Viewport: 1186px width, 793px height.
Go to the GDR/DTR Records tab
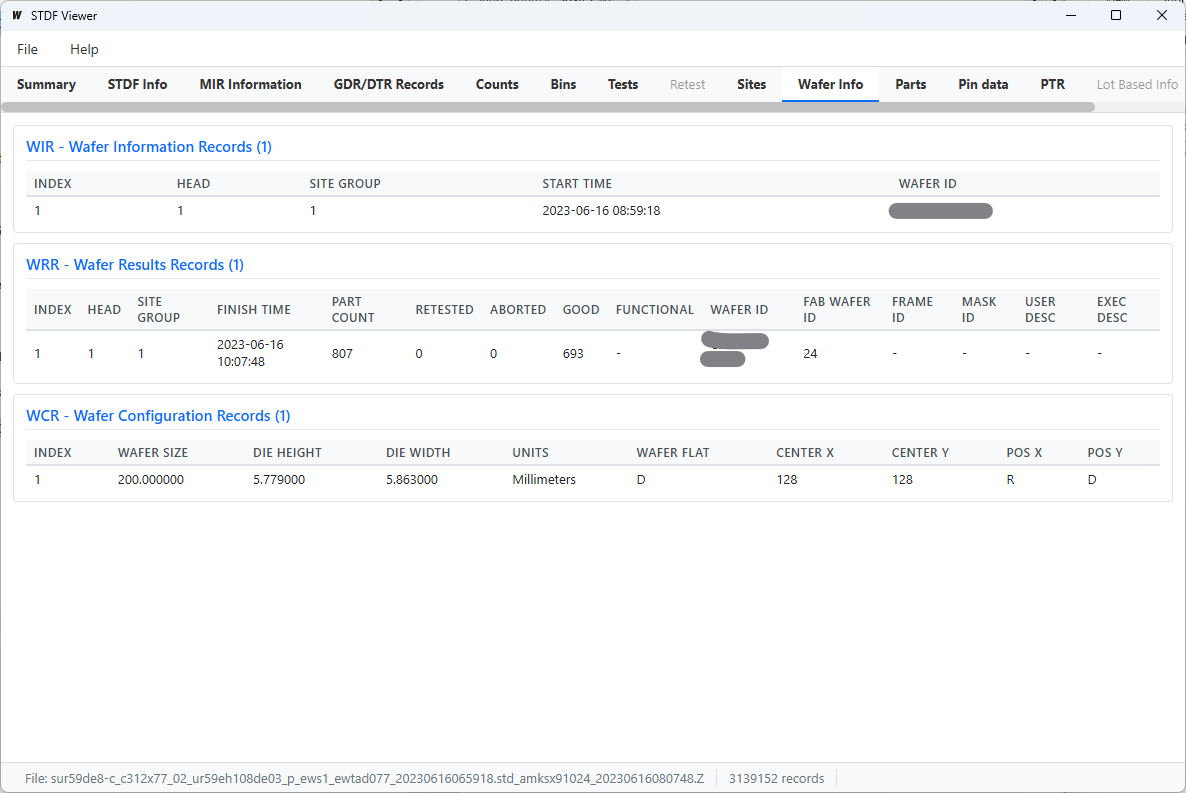pos(388,85)
